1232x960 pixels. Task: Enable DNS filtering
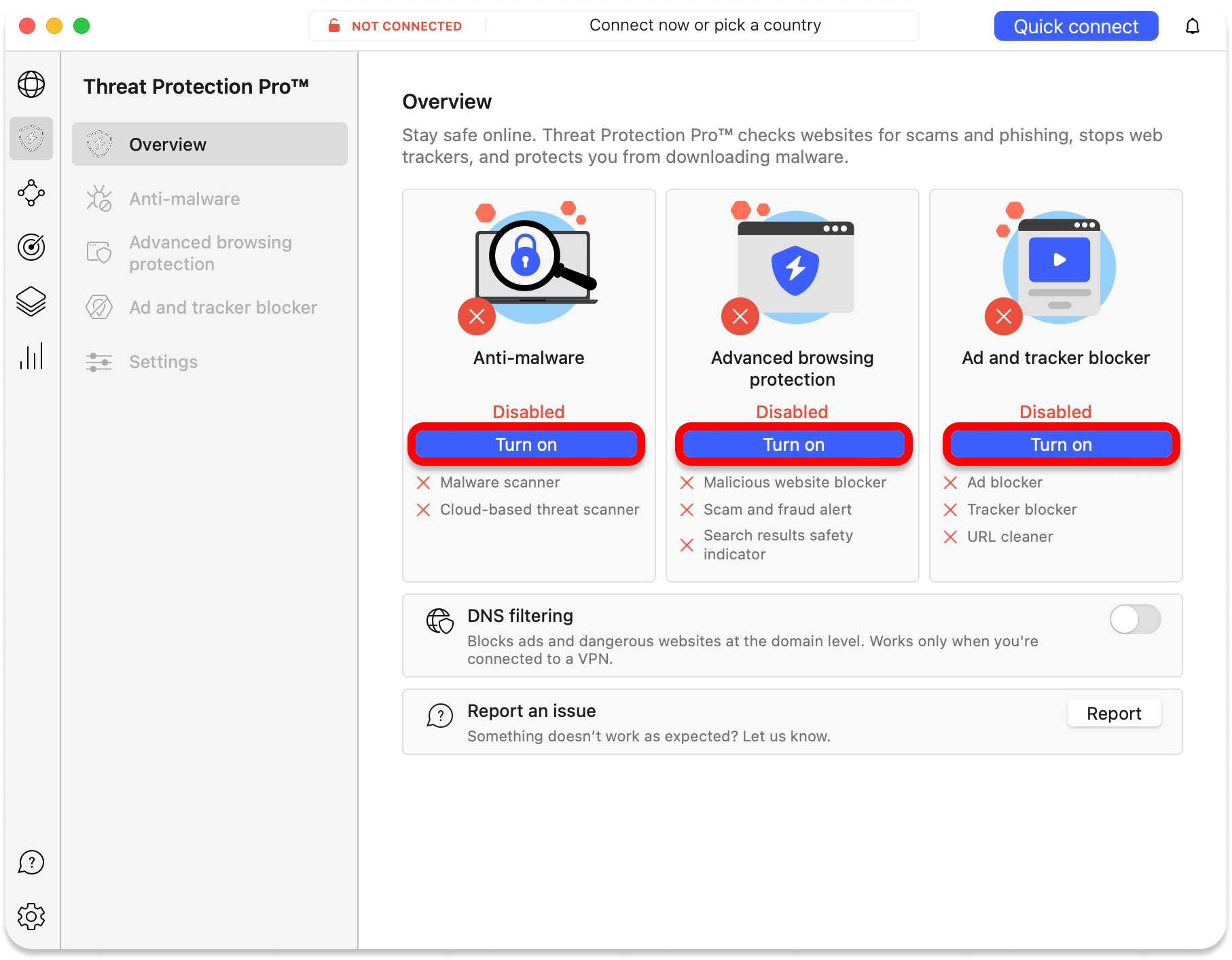1135,619
